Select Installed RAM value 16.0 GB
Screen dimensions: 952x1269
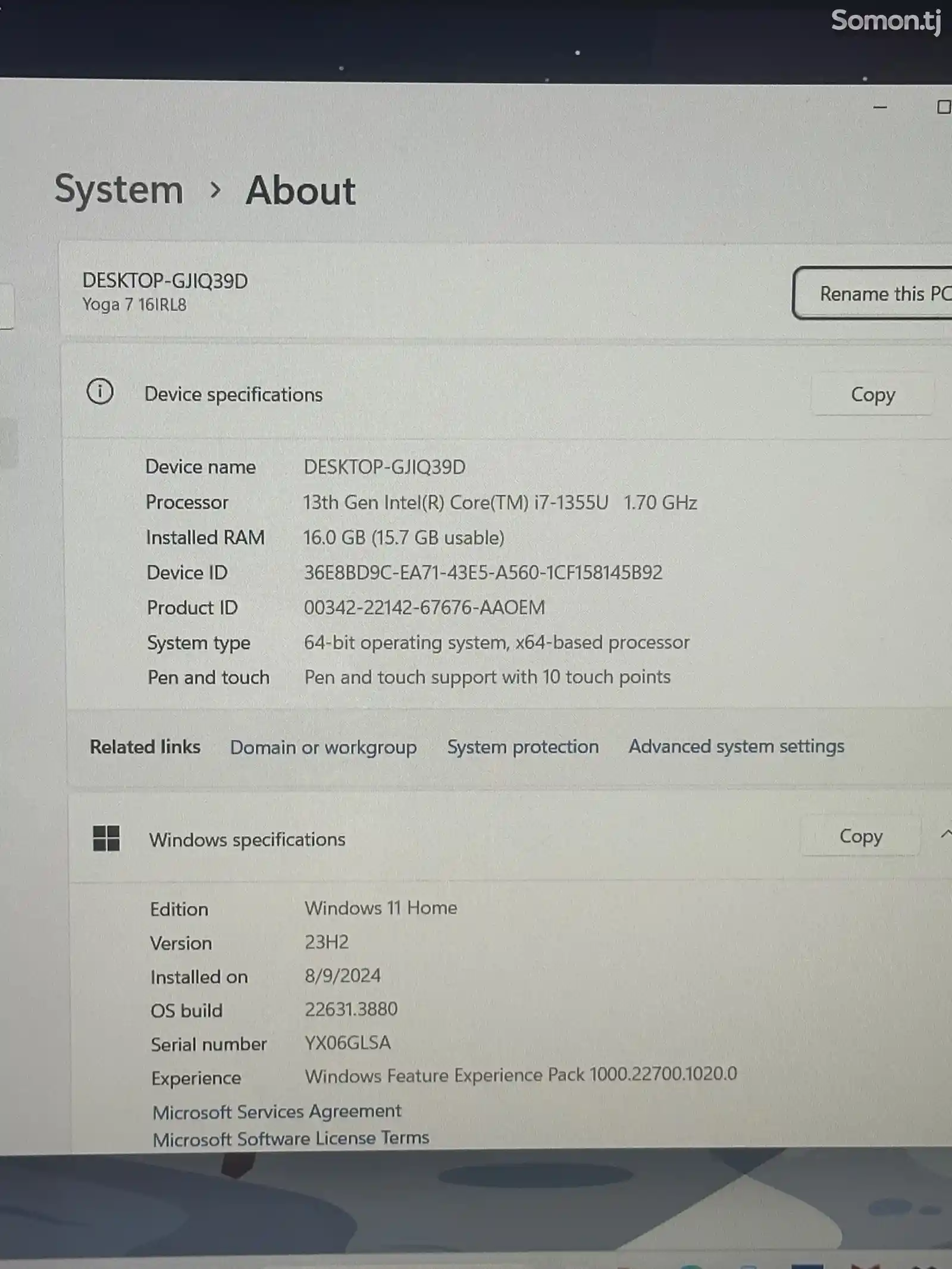tap(403, 538)
